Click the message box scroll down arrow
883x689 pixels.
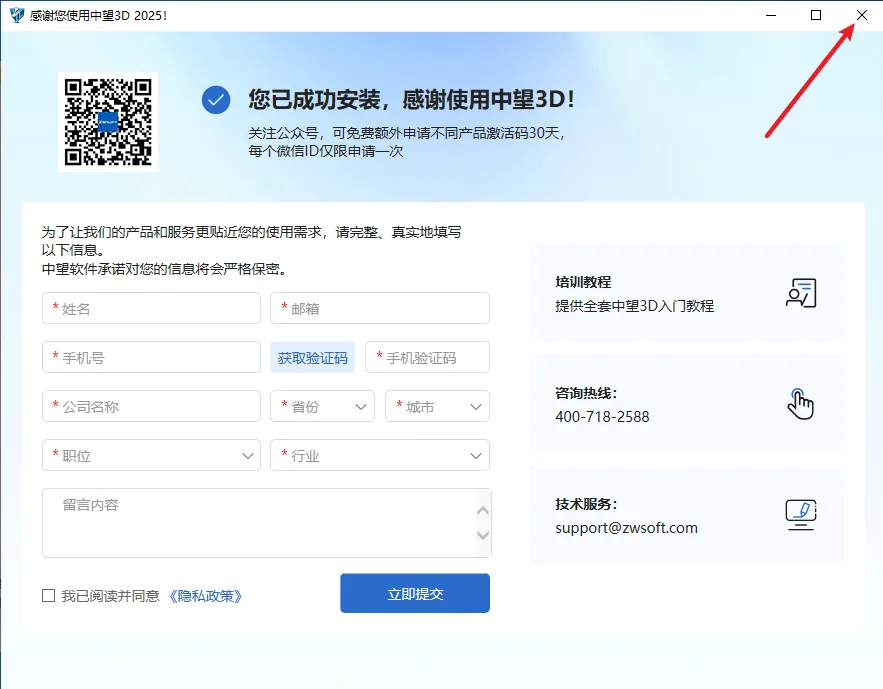(x=483, y=535)
